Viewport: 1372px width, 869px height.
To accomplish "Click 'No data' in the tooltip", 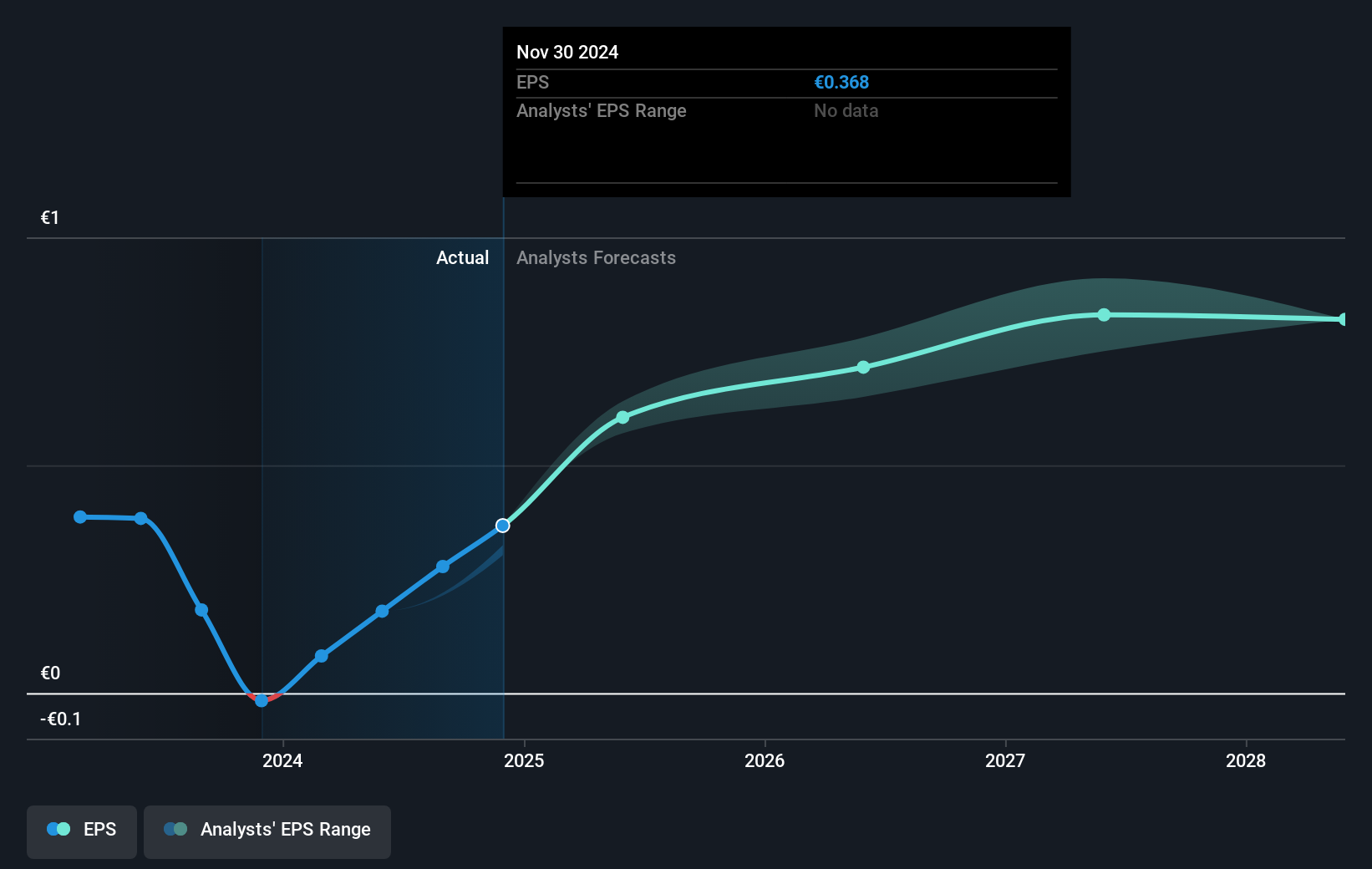I will (846, 110).
